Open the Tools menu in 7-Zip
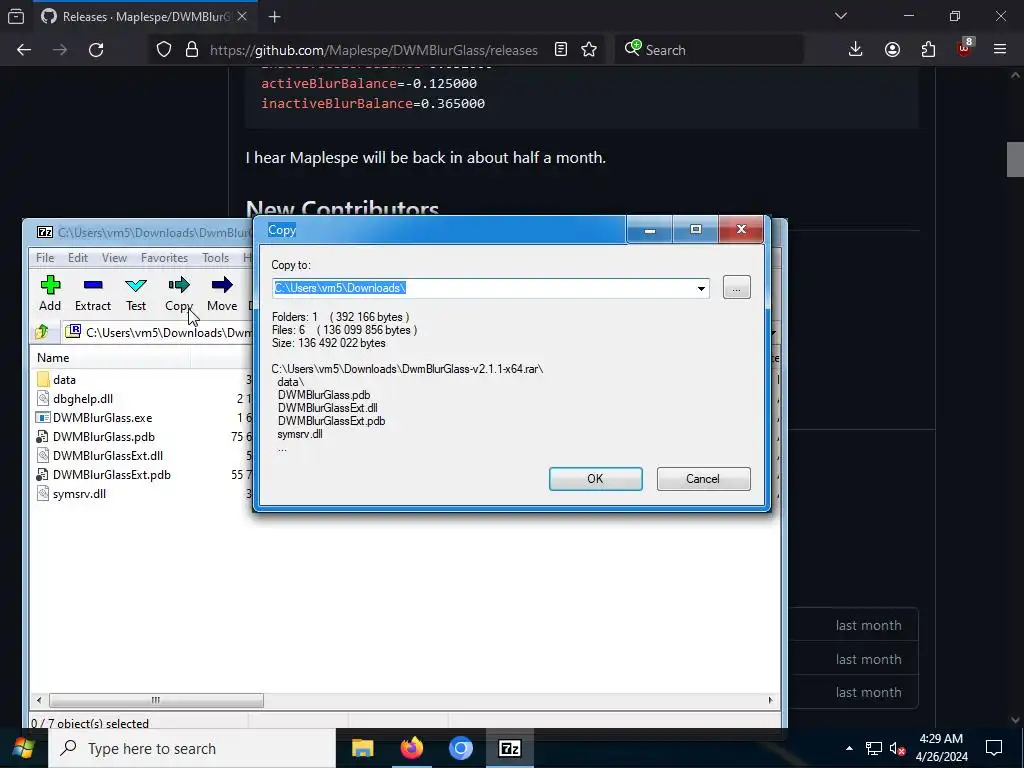 tap(216, 258)
